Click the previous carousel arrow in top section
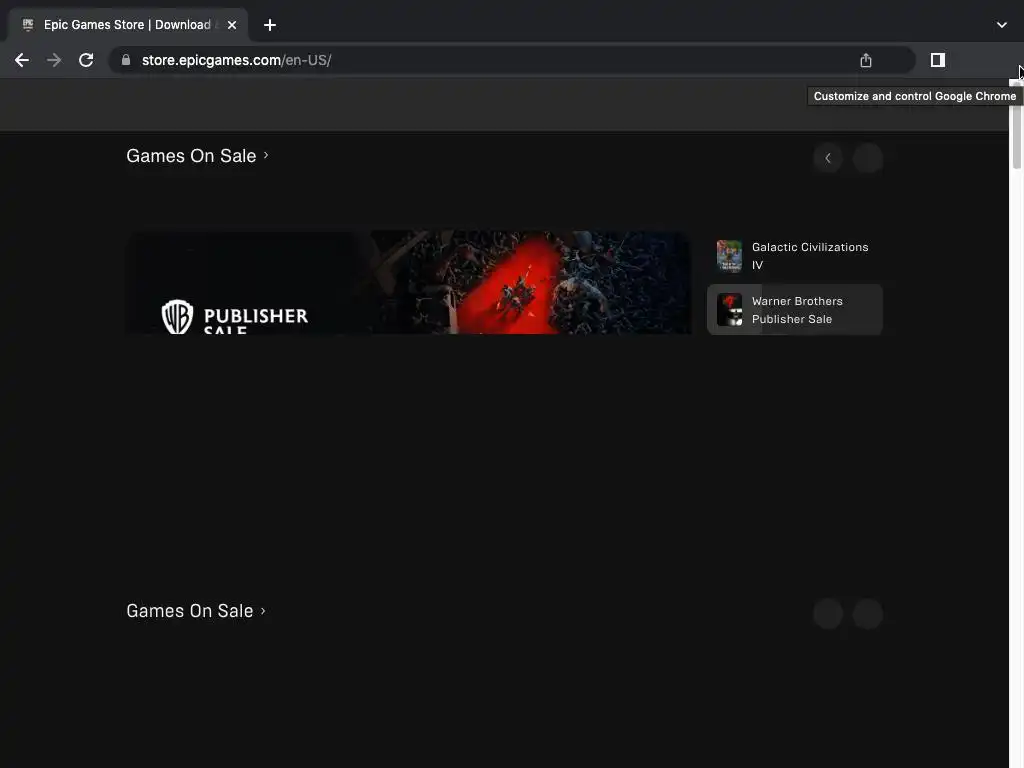The height and width of the screenshot is (768, 1024). click(x=828, y=158)
